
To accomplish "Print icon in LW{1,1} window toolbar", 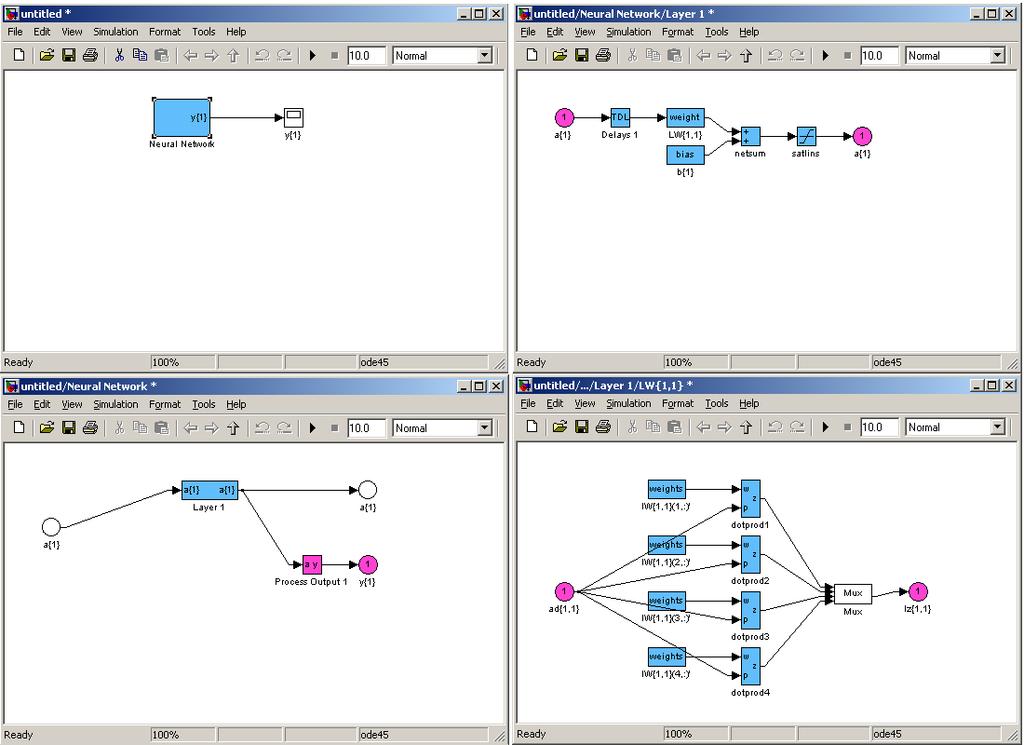I will [603, 427].
